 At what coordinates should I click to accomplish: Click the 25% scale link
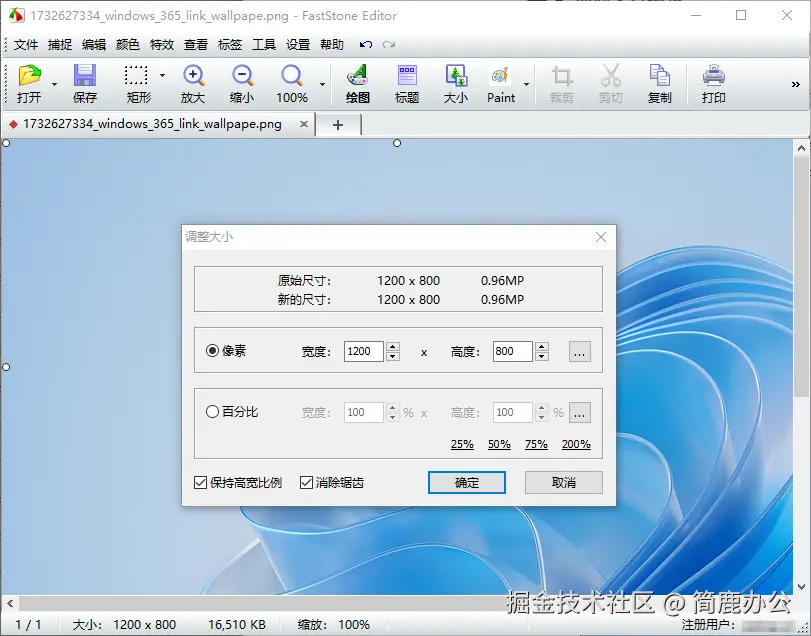click(x=462, y=444)
